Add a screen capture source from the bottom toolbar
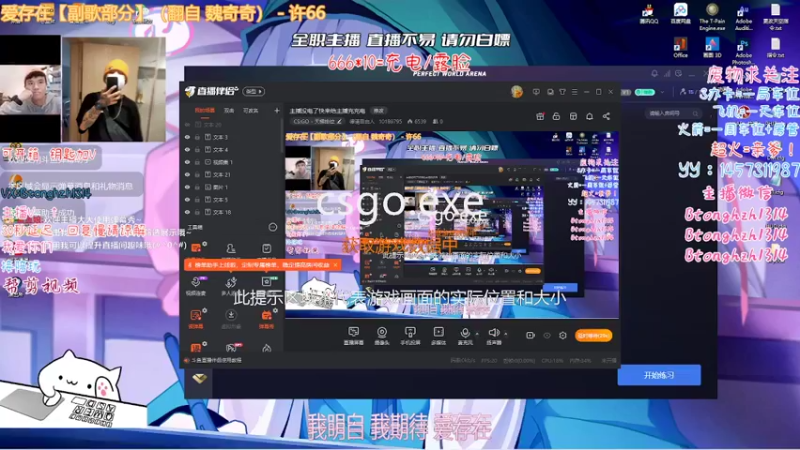 (x=353, y=335)
